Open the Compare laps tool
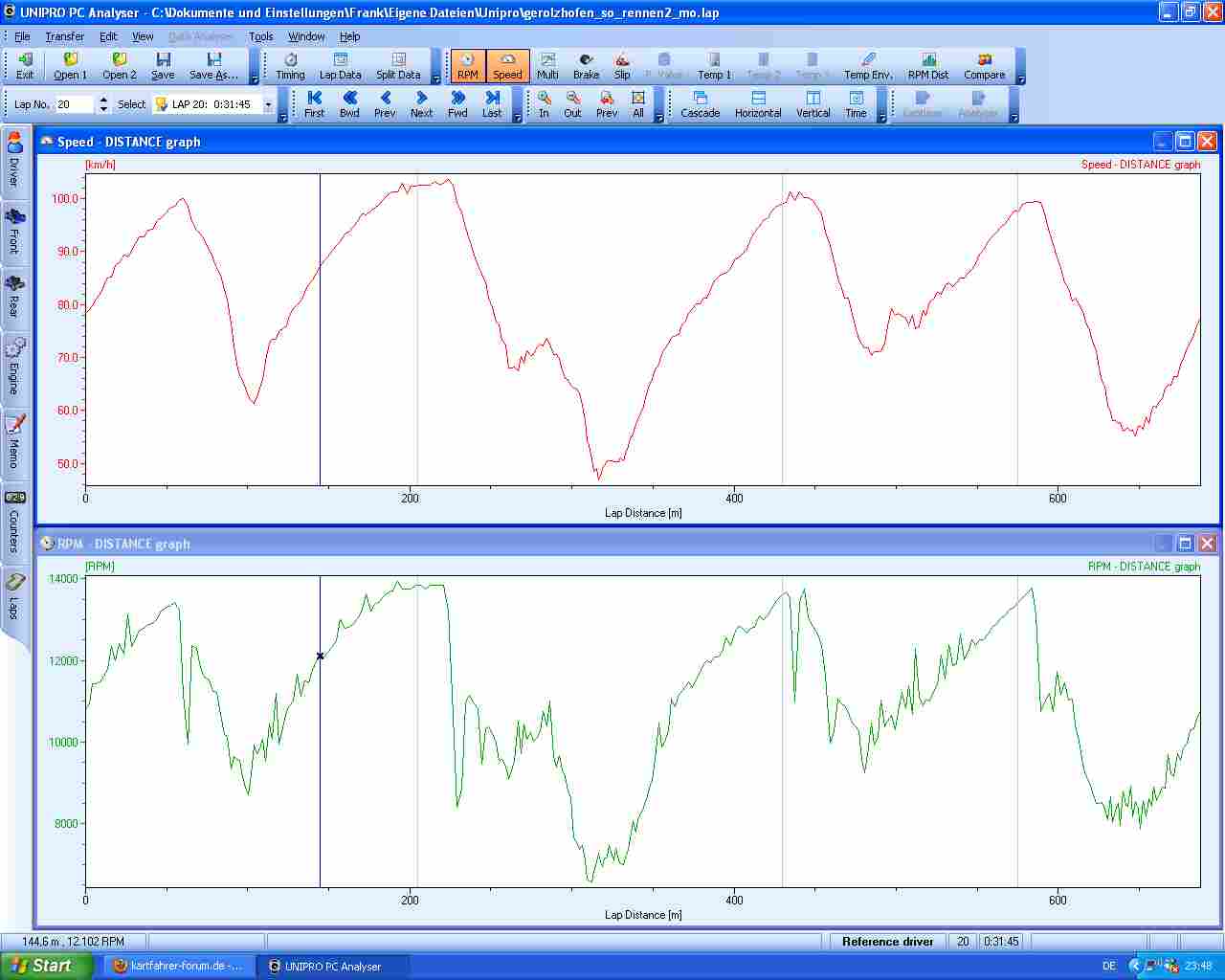The image size is (1225, 980). [985, 66]
